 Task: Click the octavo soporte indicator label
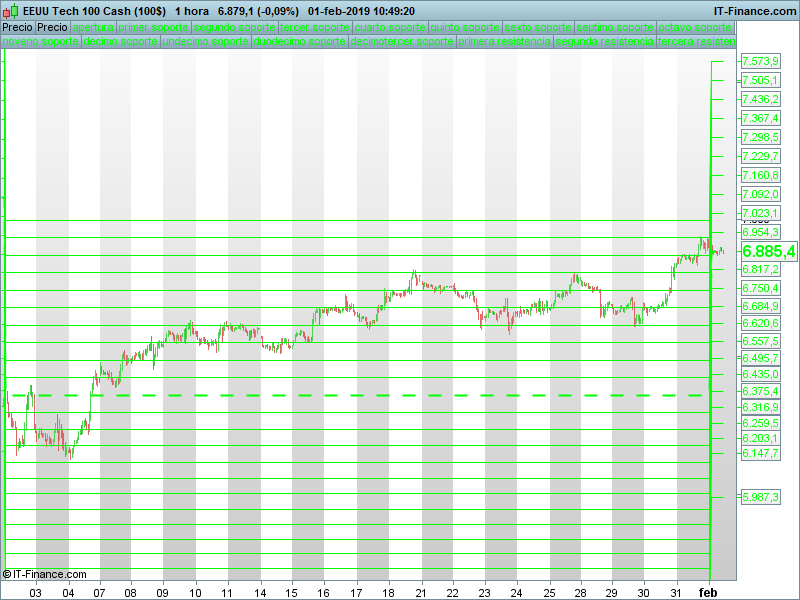coord(696,27)
